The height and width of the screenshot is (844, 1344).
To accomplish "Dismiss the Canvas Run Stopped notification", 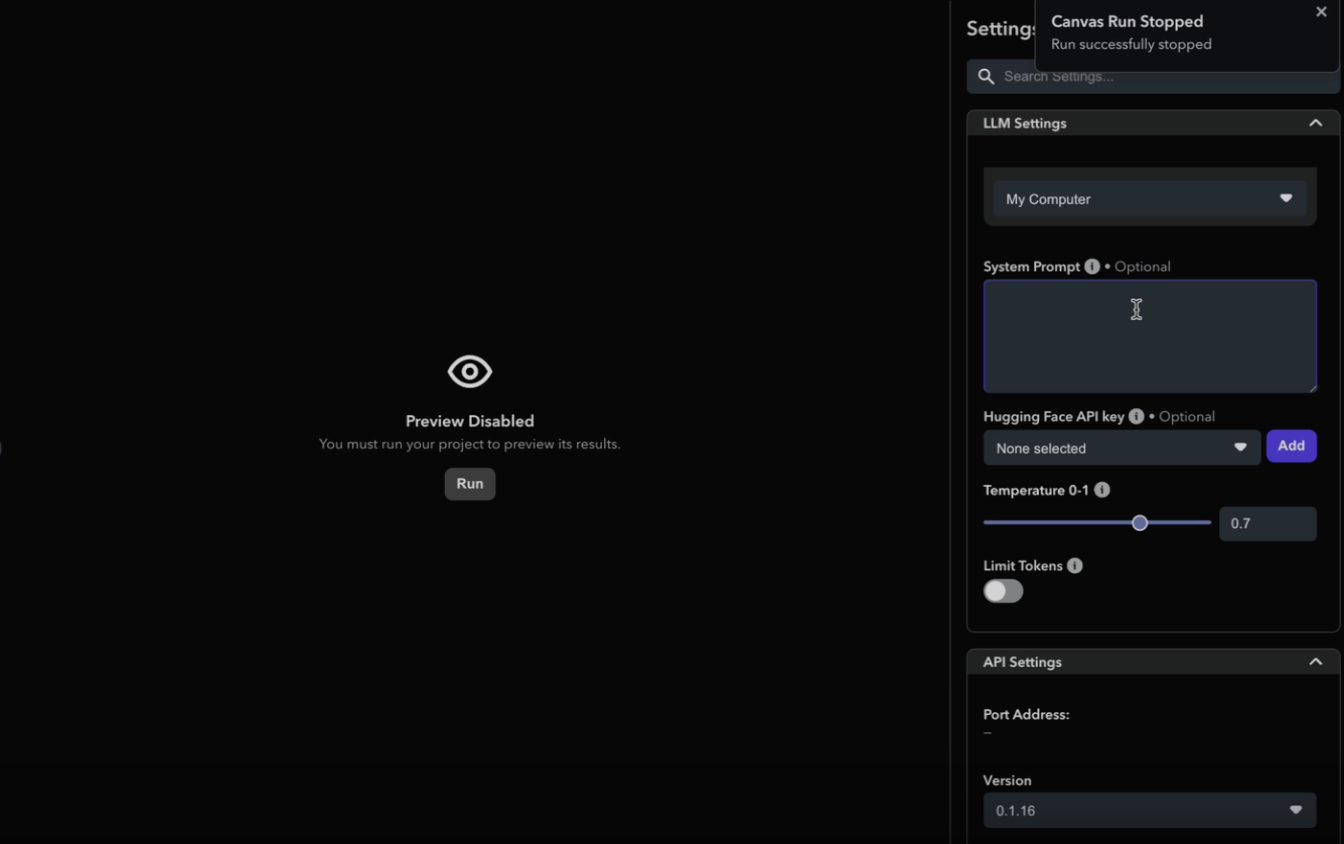I will [x=1321, y=12].
